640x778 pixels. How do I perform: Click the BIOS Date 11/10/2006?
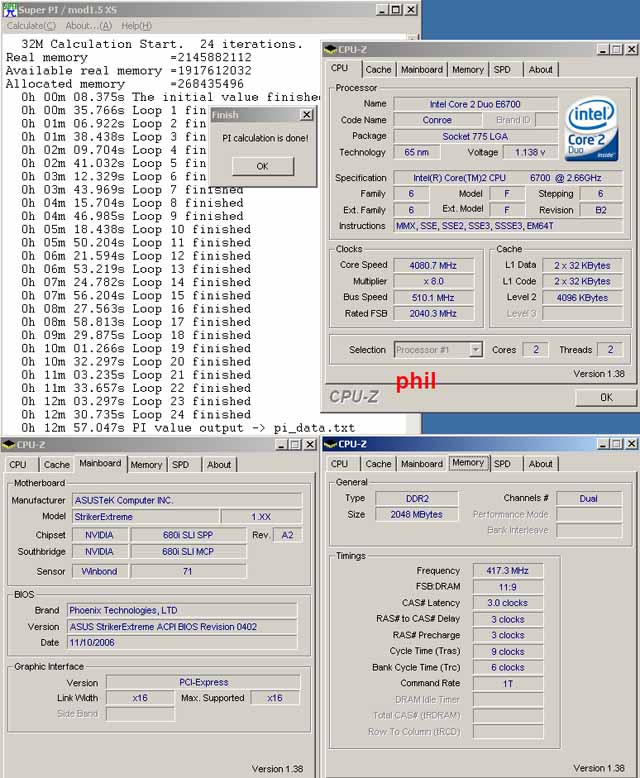click(182, 643)
